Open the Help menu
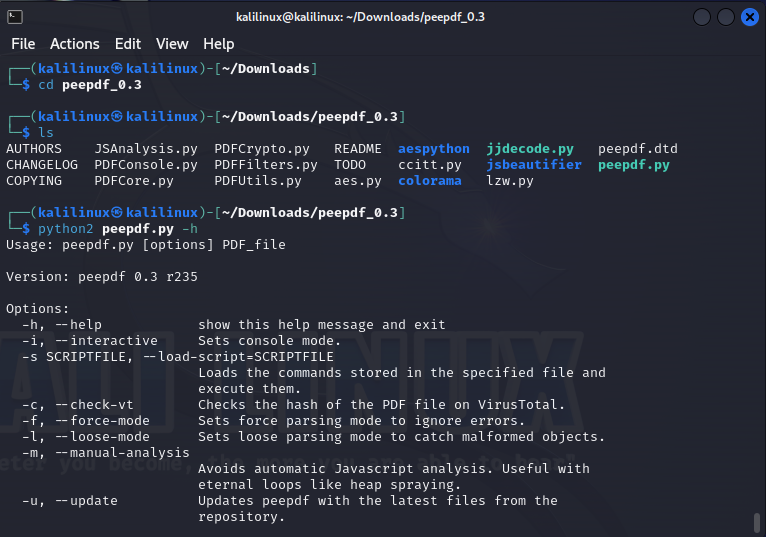Viewport: 766px width, 537px height. (x=218, y=44)
